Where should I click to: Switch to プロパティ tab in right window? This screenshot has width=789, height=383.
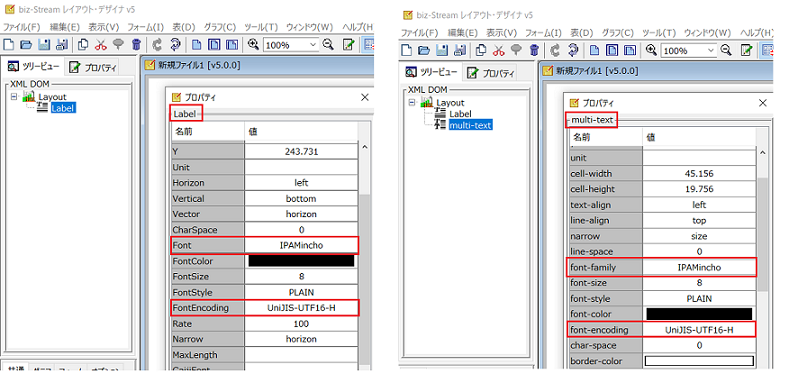point(491,73)
